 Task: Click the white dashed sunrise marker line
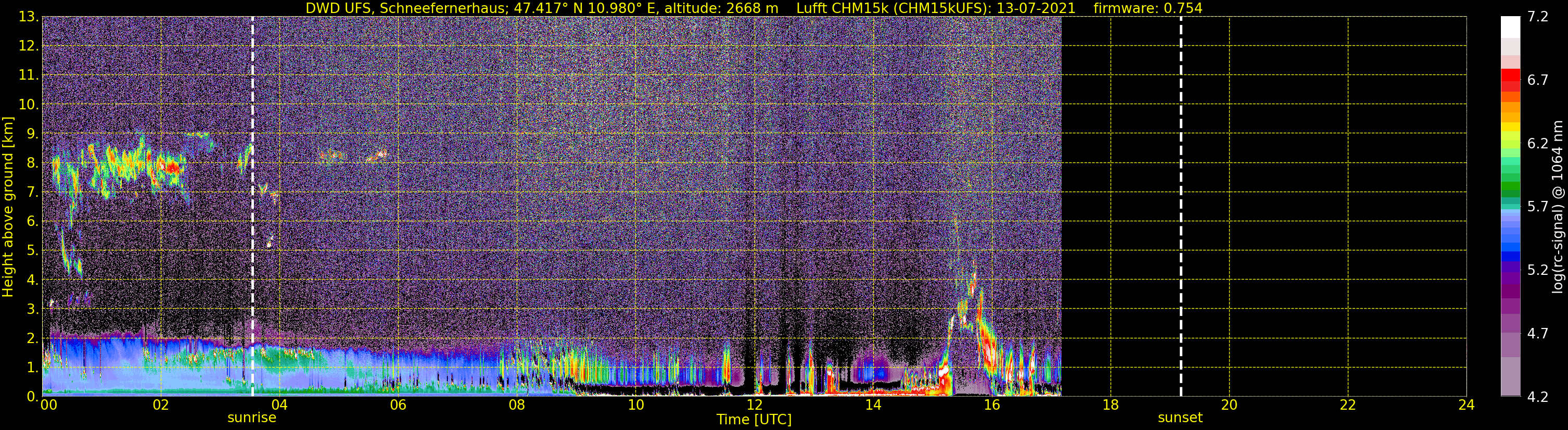pos(252,207)
